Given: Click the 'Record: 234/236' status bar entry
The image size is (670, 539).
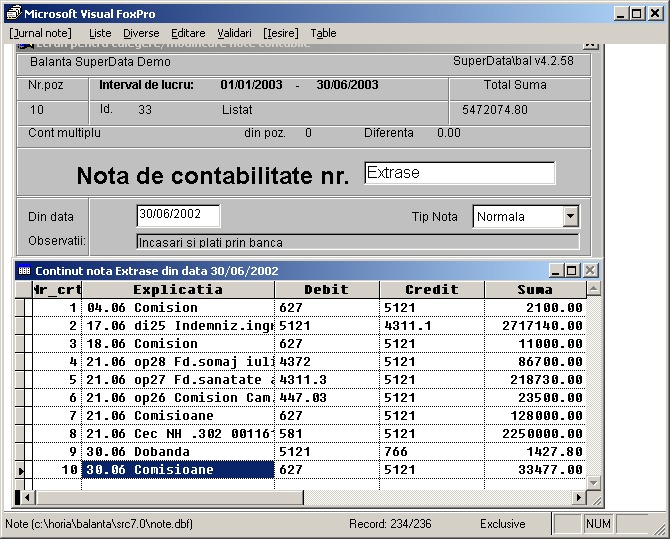Looking at the screenshot, I should [x=390, y=524].
